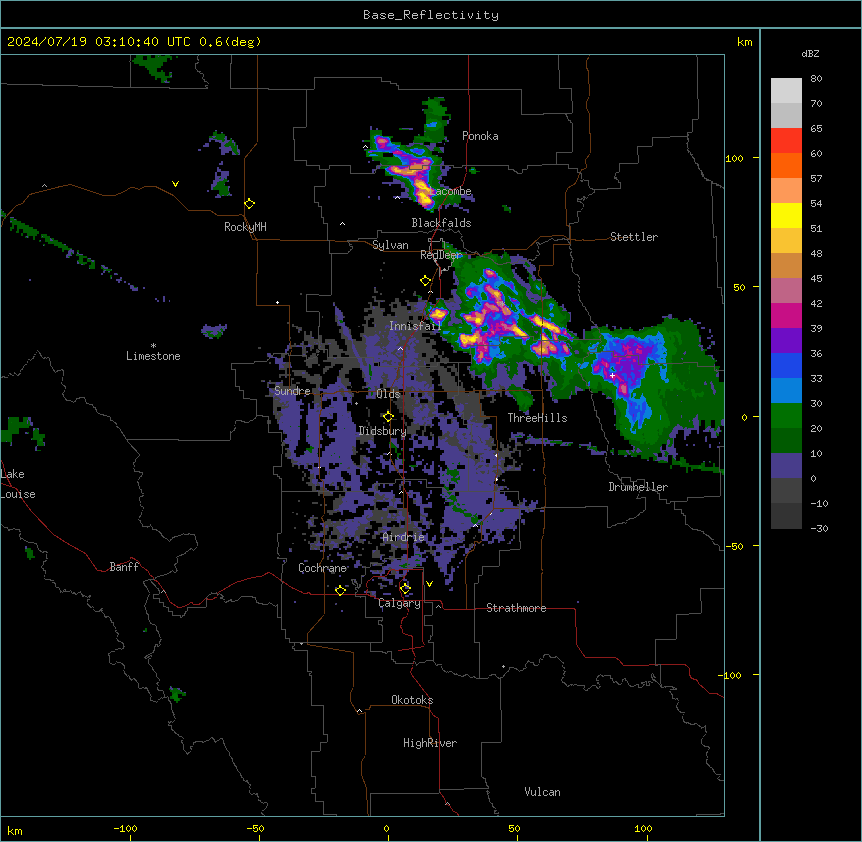Select the Olds label
The width and height of the screenshot is (862, 842).
click(x=389, y=394)
